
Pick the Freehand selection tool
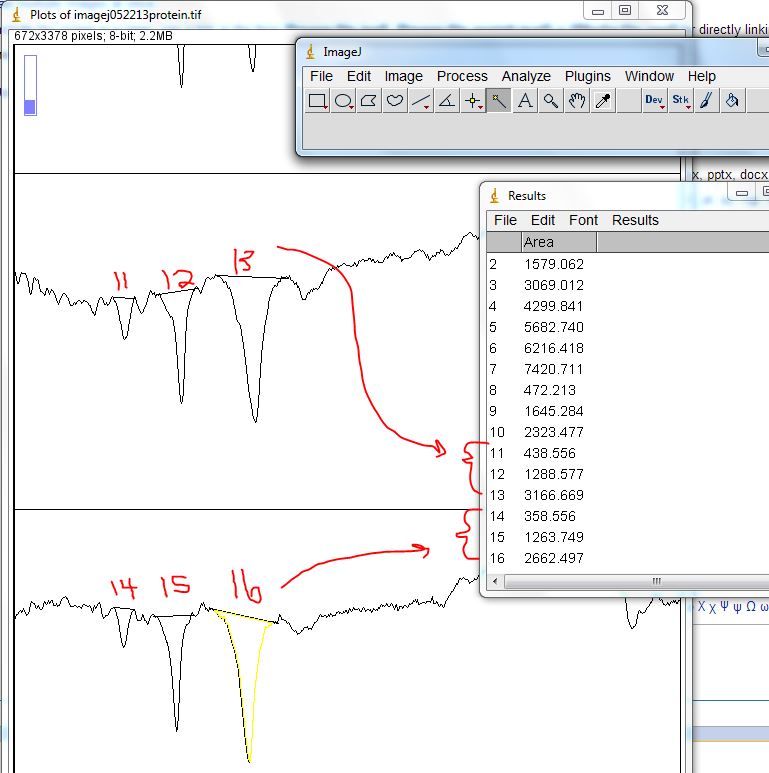coord(396,101)
